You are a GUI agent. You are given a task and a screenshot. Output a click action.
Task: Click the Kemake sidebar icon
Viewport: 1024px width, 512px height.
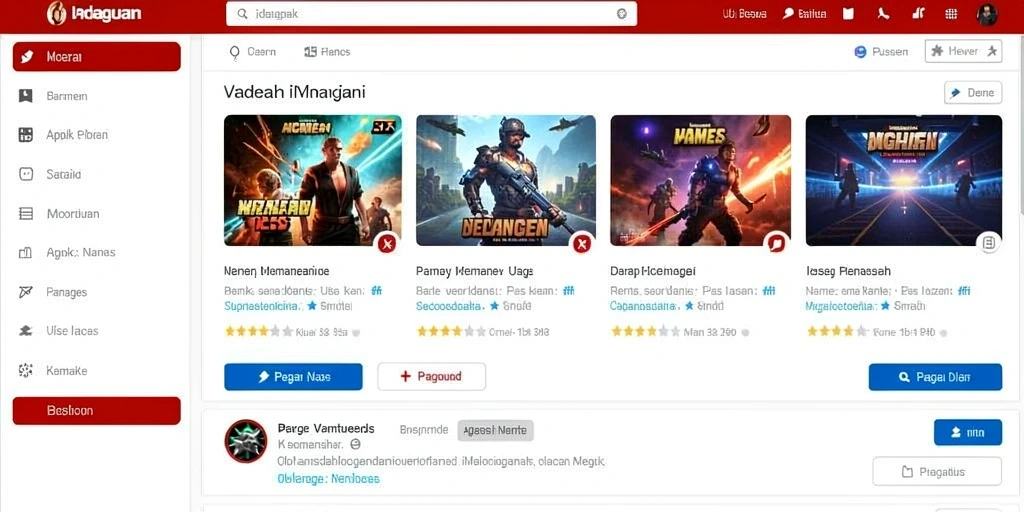pyautogui.click(x=25, y=370)
